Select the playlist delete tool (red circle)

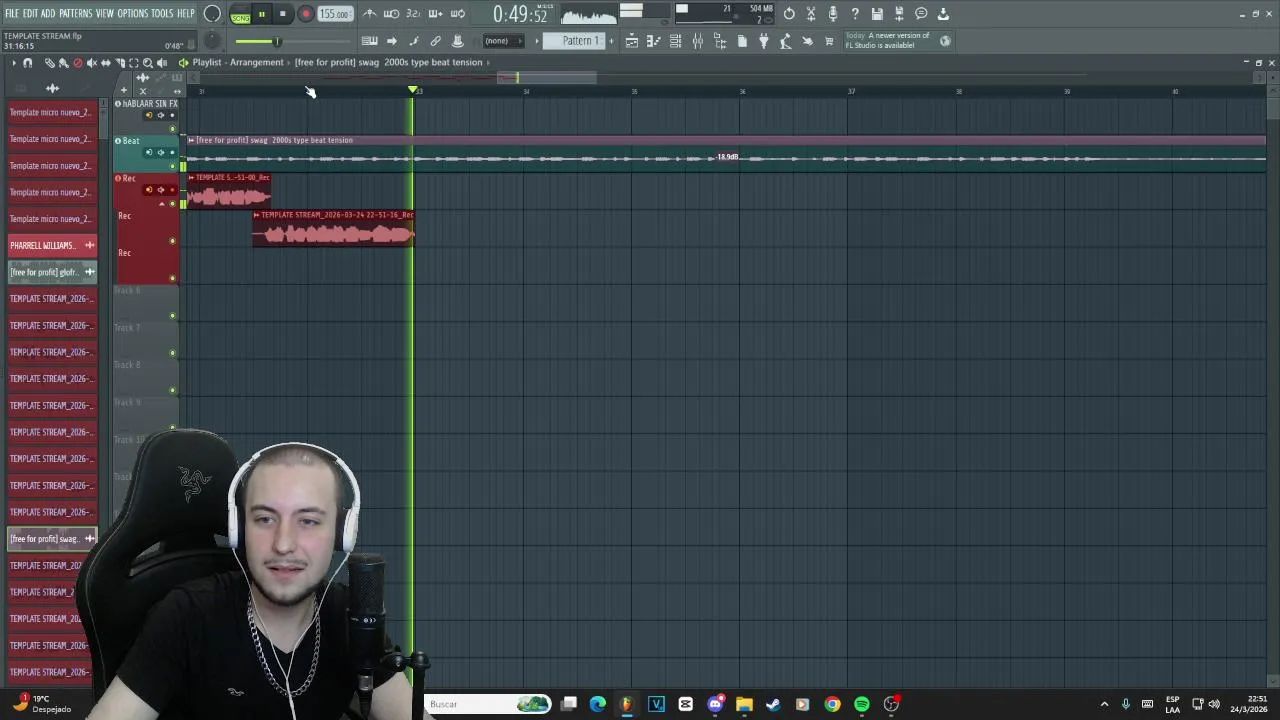(77, 63)
